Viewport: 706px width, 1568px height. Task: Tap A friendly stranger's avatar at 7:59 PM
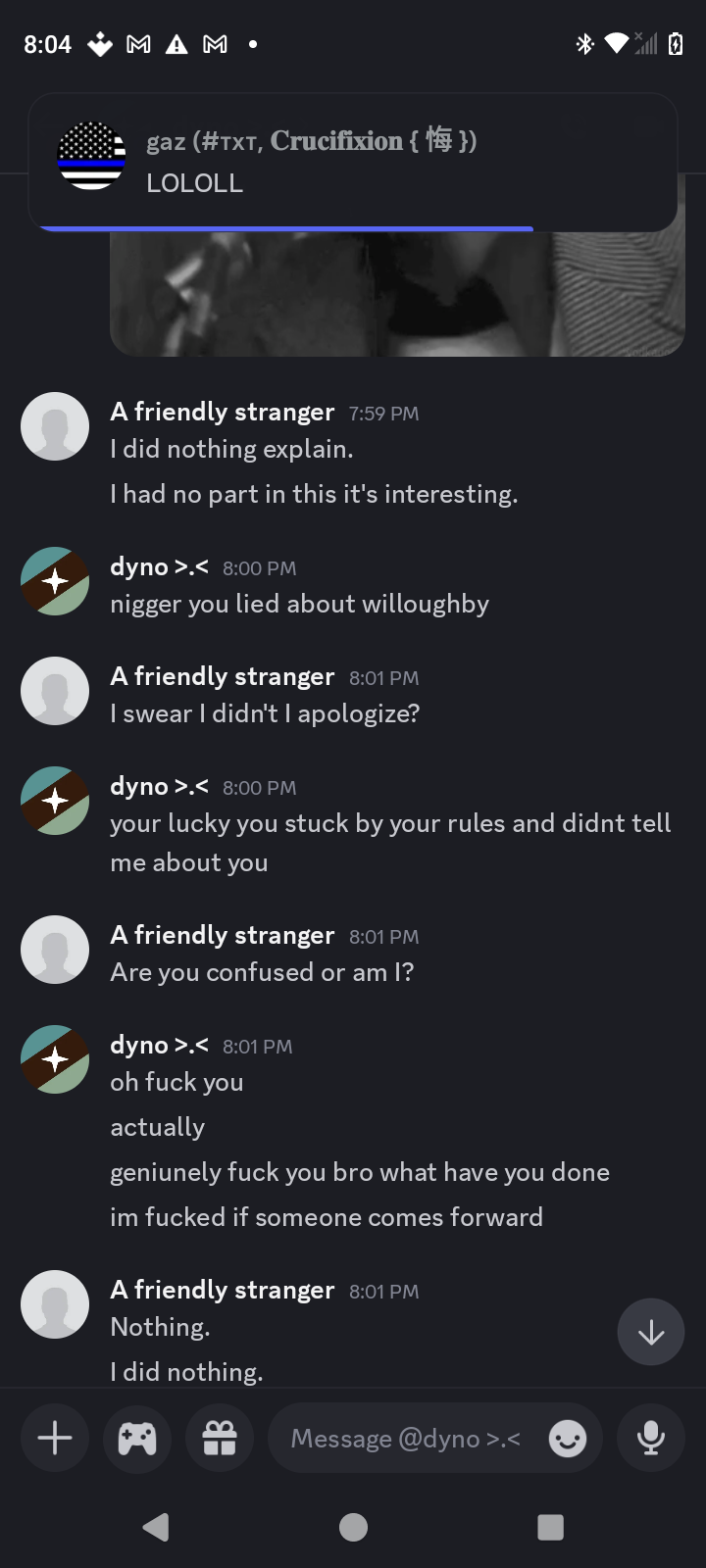tap(55, 426)
